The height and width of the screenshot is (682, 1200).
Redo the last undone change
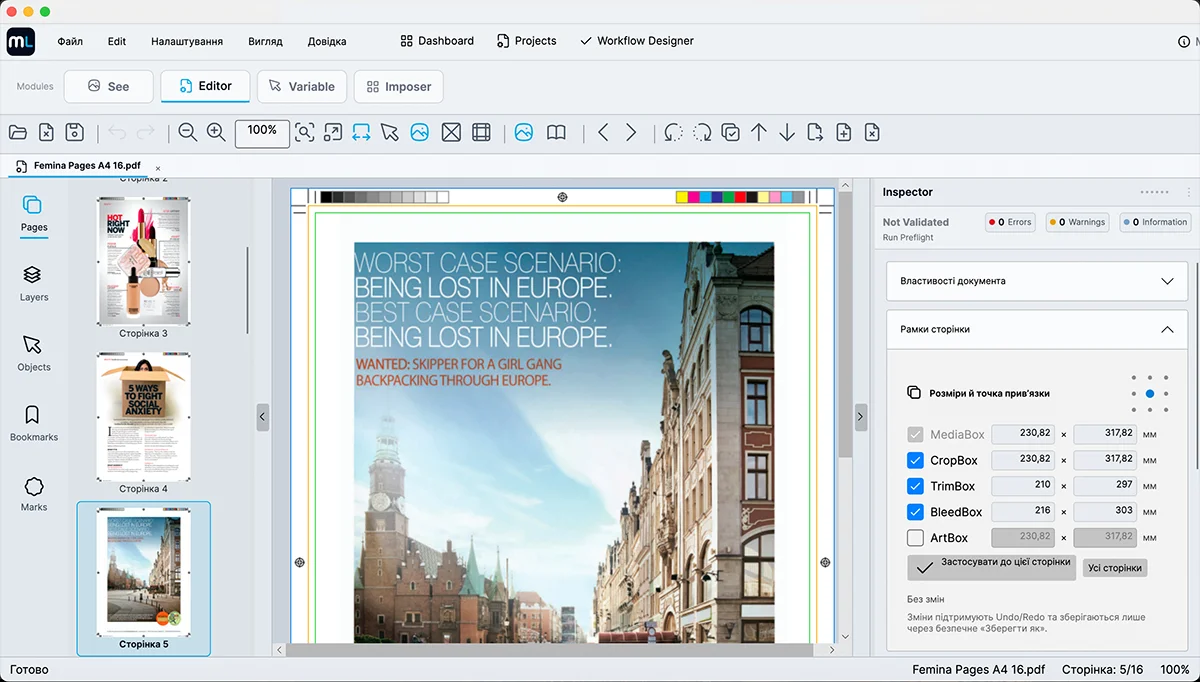(x=146, y=132)
